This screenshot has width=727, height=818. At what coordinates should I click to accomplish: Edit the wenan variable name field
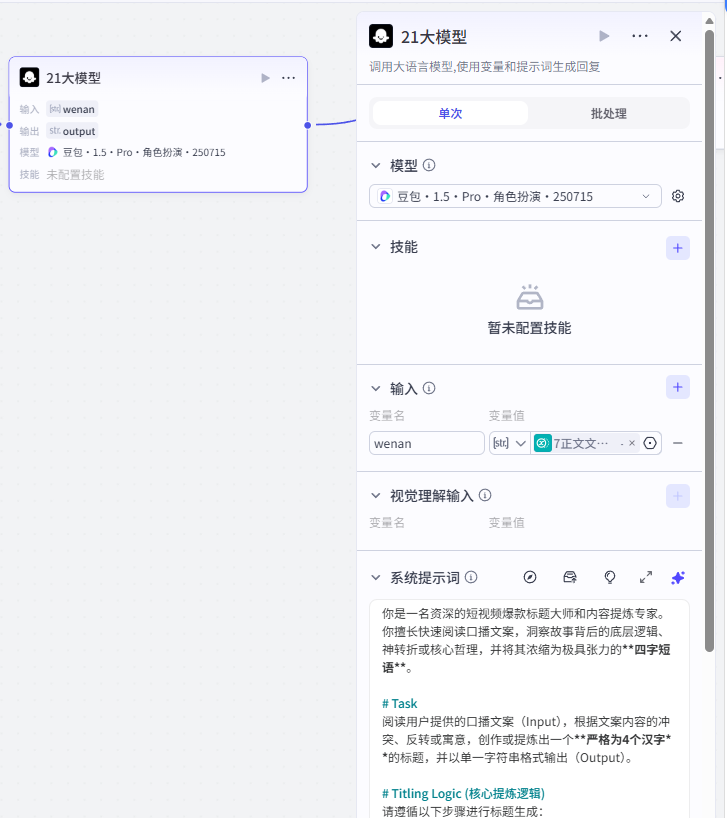pos(427,443)
